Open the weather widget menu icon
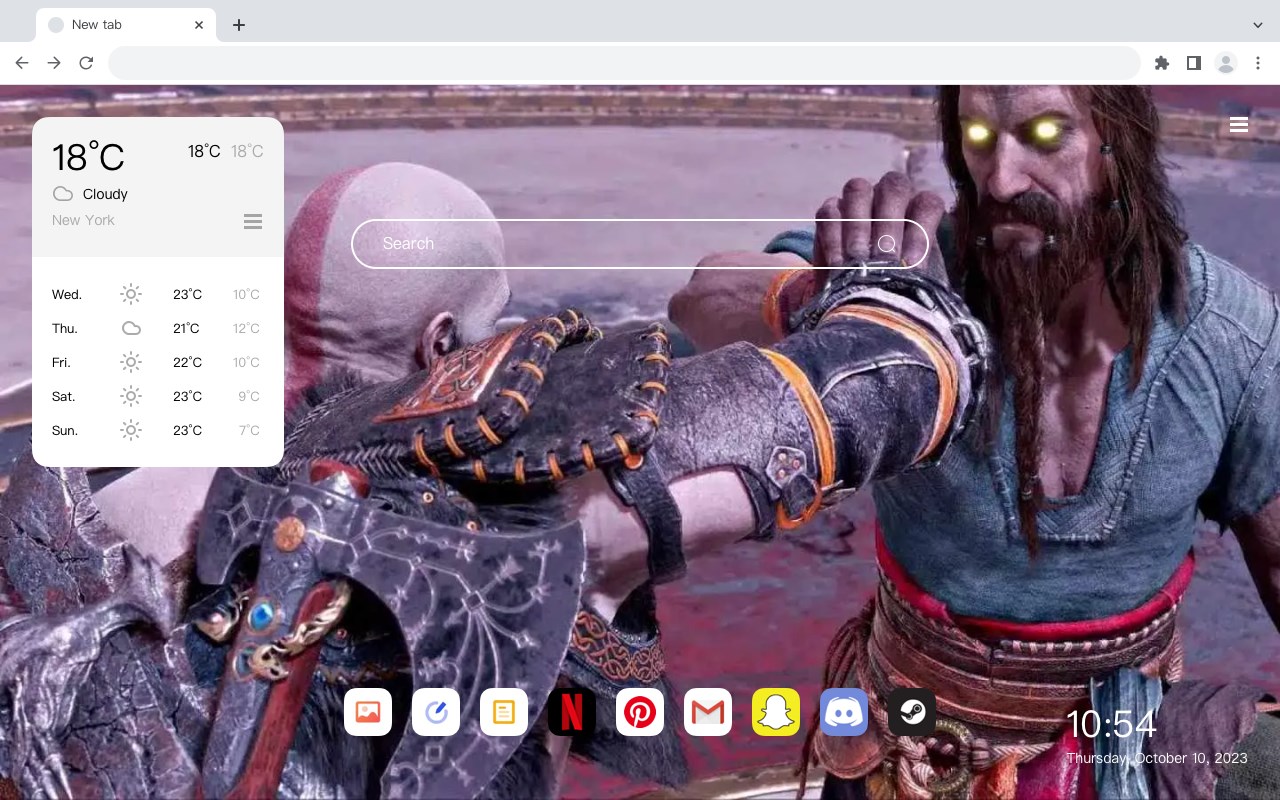 (253, 221)
